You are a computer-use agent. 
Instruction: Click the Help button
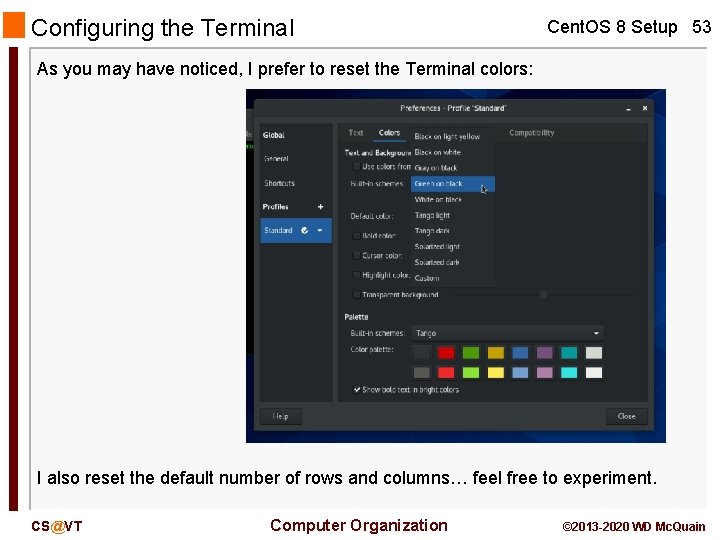(x=281, y=416)
